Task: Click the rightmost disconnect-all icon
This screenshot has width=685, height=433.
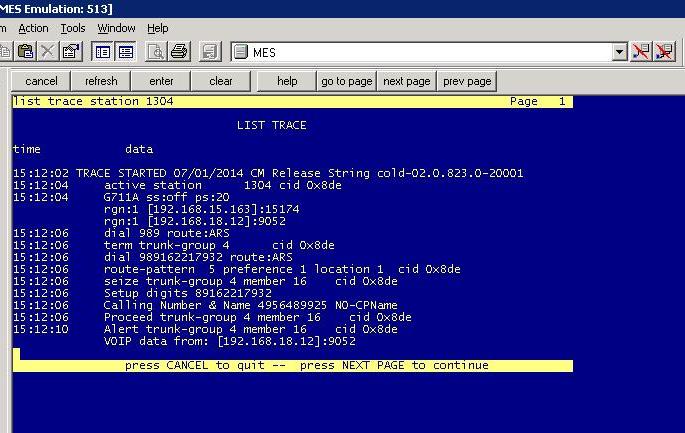Action: [x=664, y=52]
